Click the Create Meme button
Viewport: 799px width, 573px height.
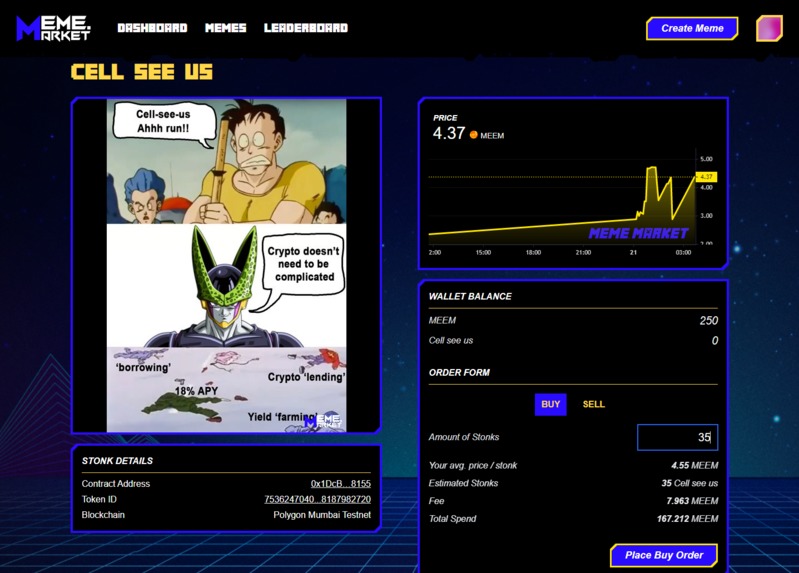[x=692, y=29]
